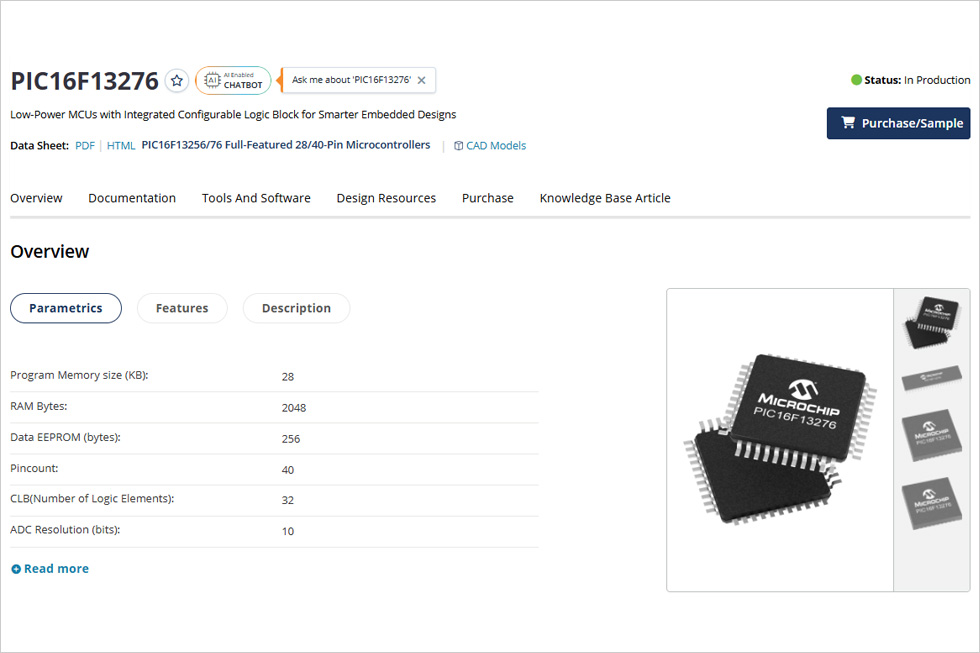
Task: Close the 'Ask me about PIC16F13276' tooltip
Action: coord(422,80)
